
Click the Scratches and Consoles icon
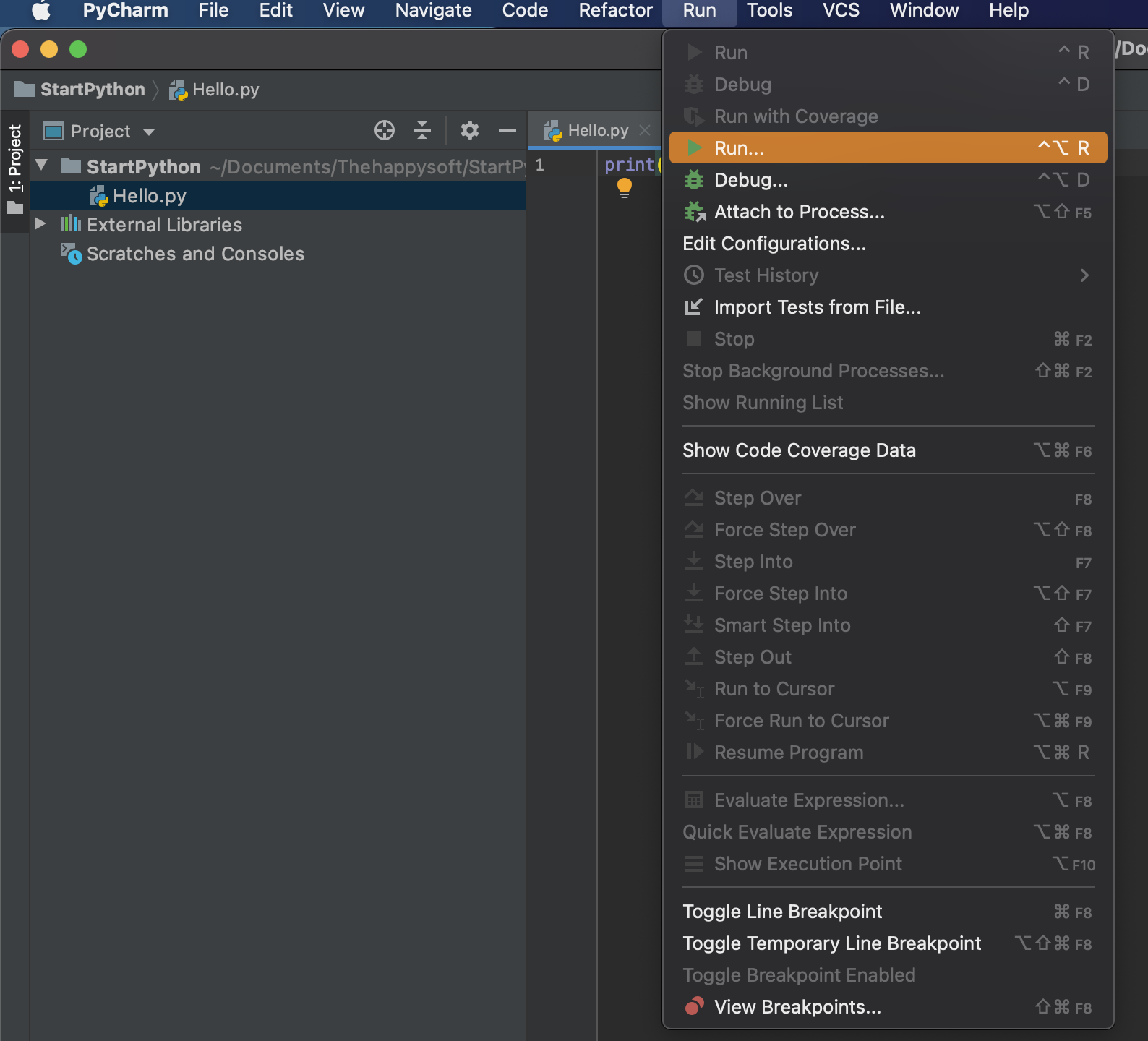pyautogui.click(x=71, y=254)
